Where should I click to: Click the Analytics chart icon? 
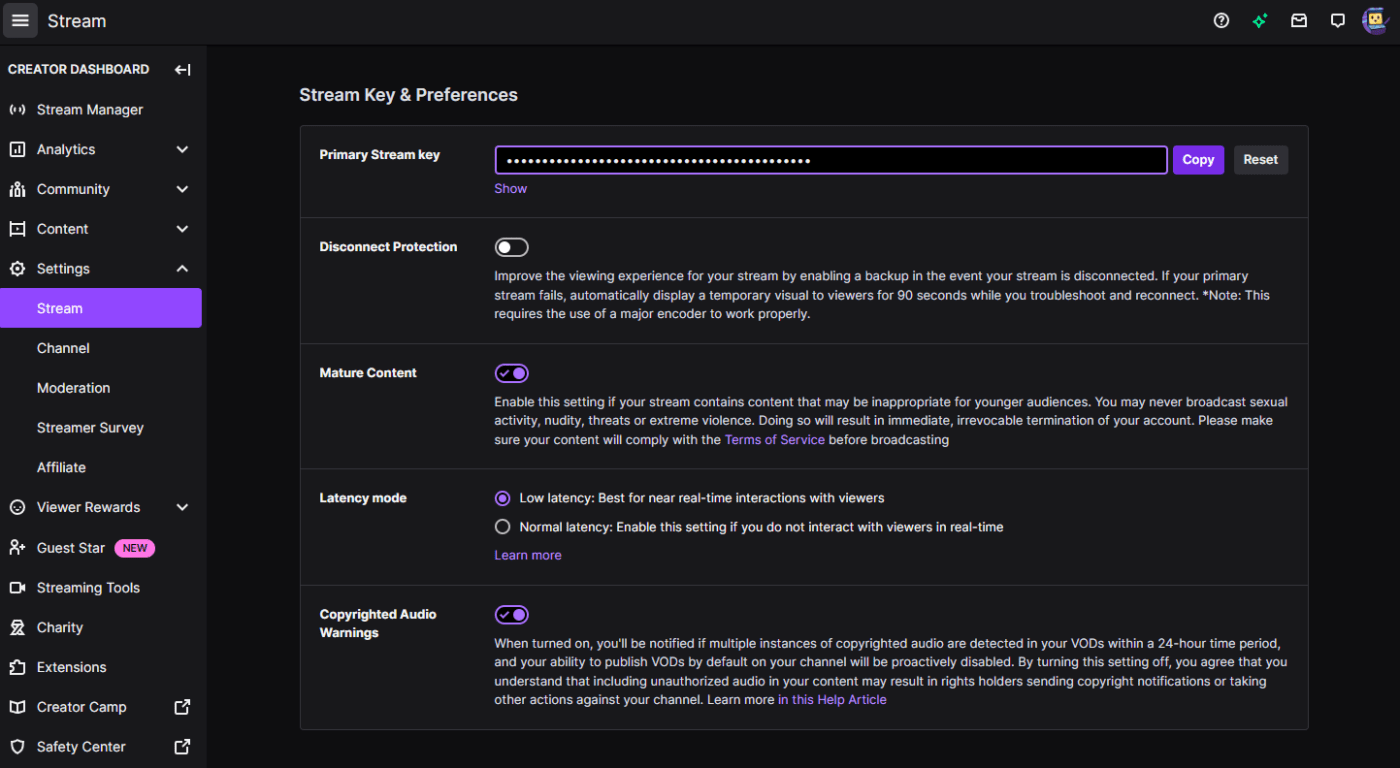click(x=17, y=149)
